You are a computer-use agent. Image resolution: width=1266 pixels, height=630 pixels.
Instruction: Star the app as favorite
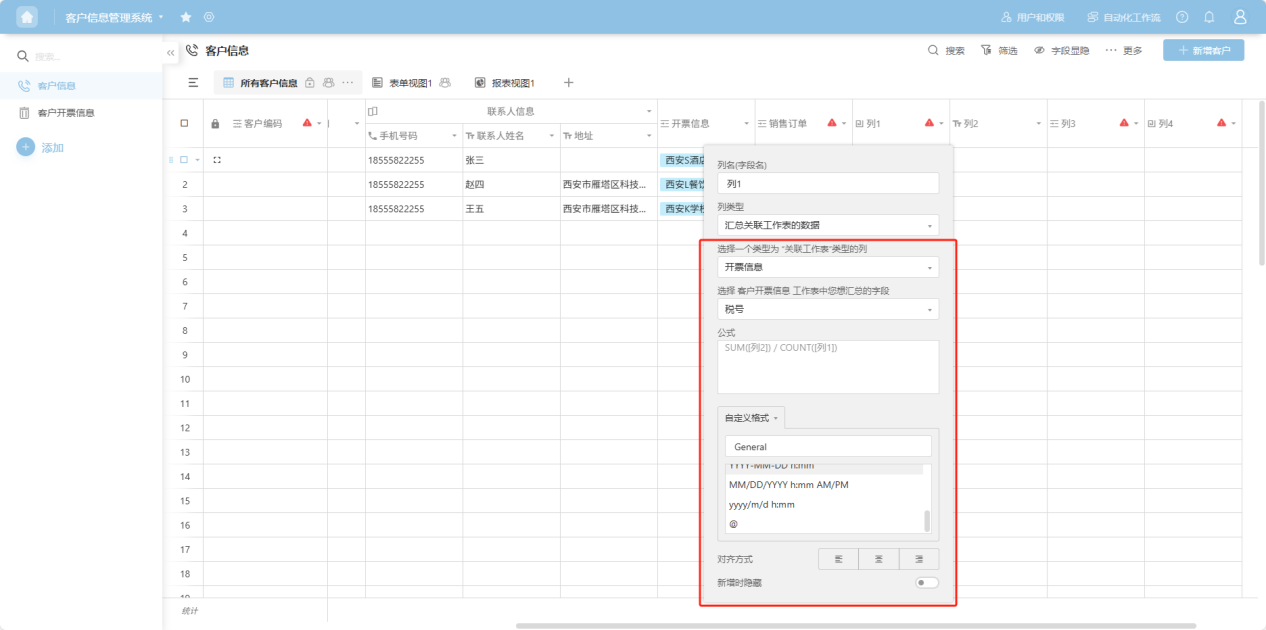186,17
